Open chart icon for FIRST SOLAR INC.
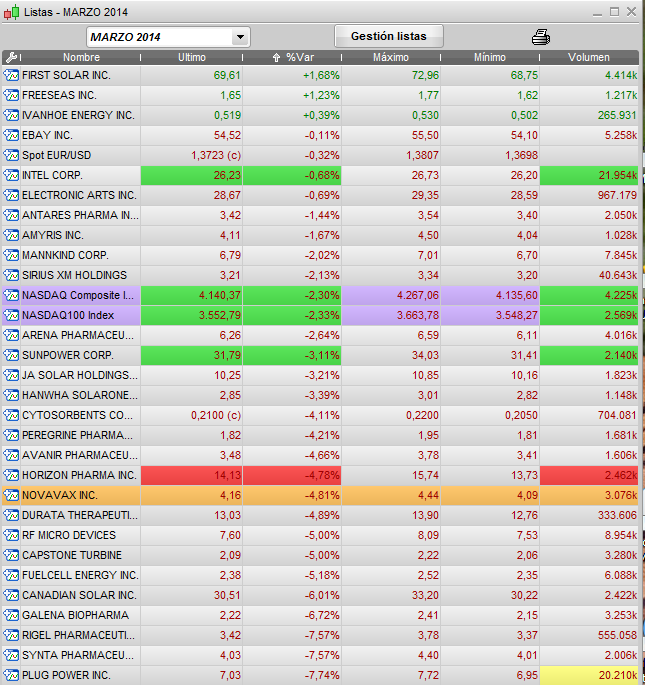 (11, 75)
